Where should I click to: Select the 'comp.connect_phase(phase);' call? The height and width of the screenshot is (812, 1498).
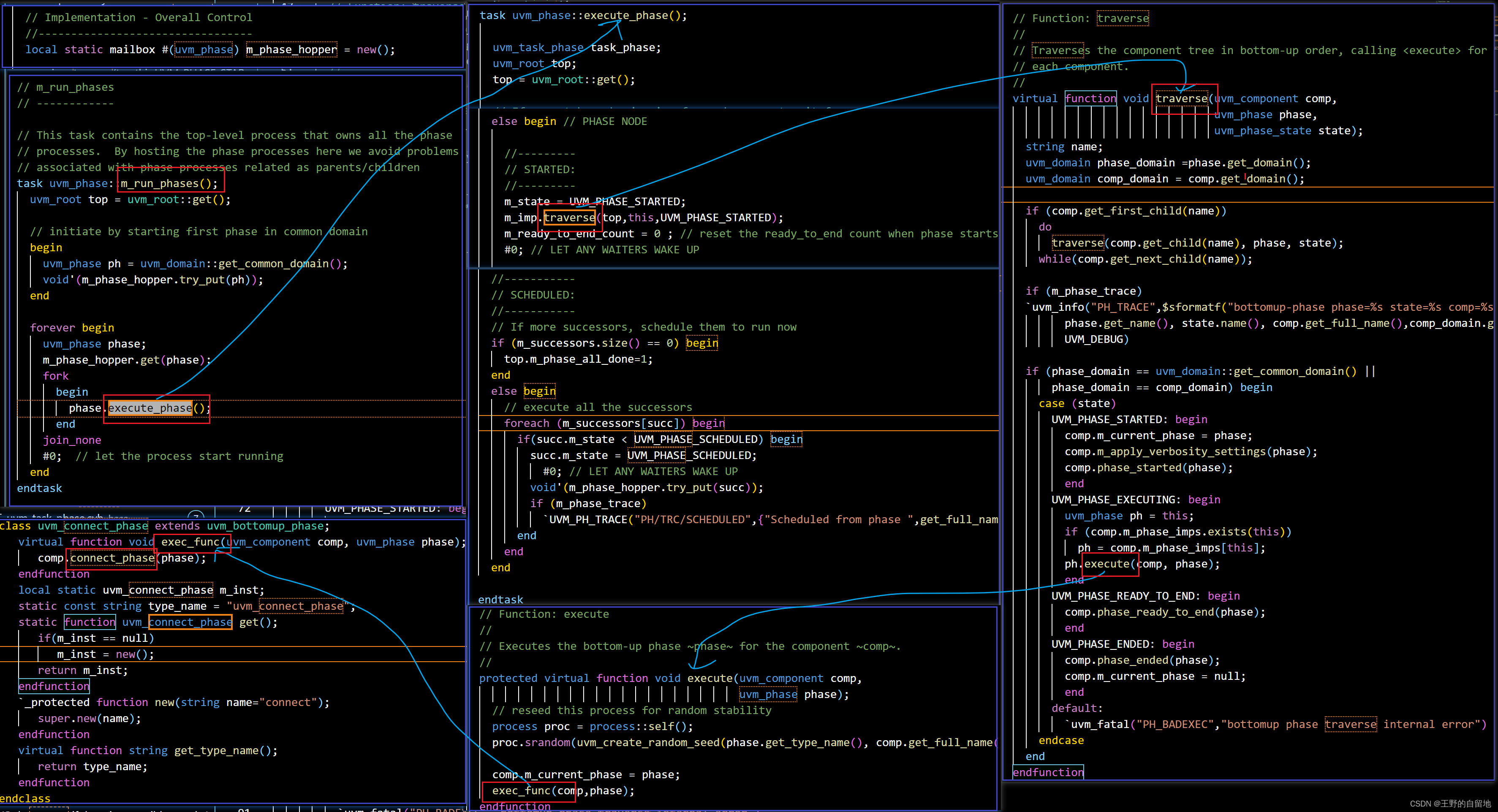click(122, 558)
